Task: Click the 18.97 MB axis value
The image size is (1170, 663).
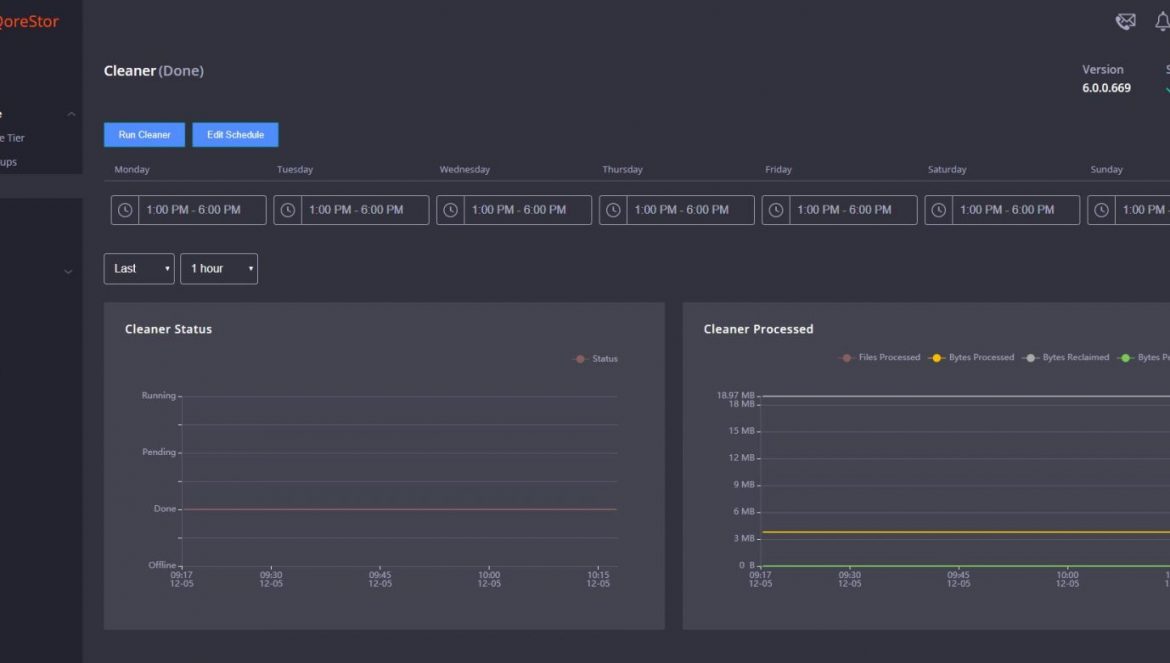Action: click(x=736, y=395)
